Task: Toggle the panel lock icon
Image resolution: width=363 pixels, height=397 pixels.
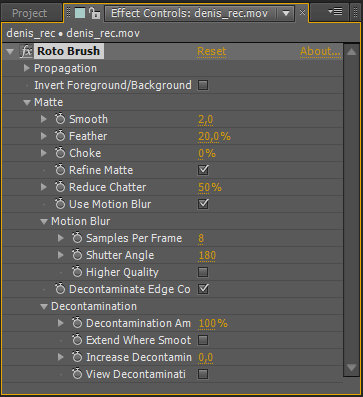Action: [x=95, y=13]
